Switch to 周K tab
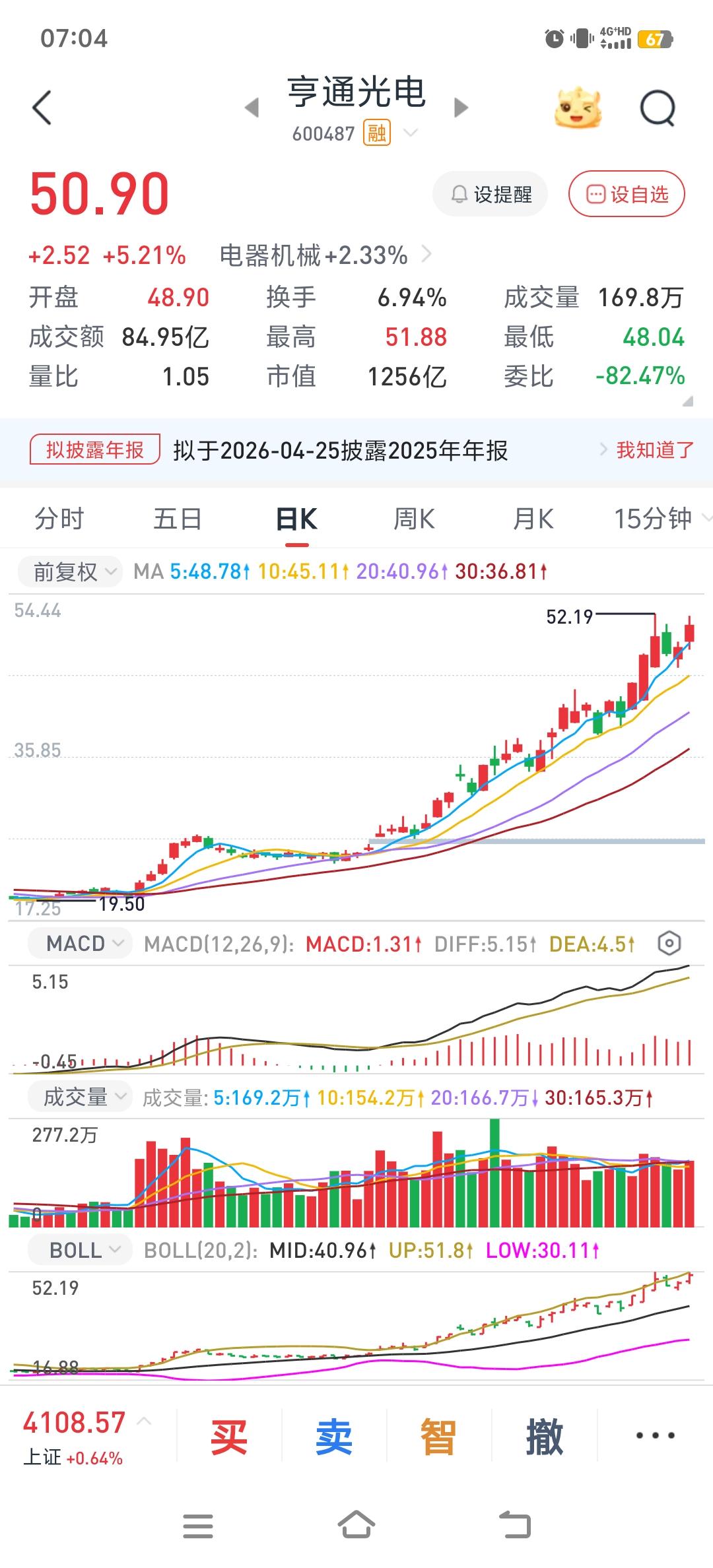This screenshot has height=1568, width=713. point(415,519)
